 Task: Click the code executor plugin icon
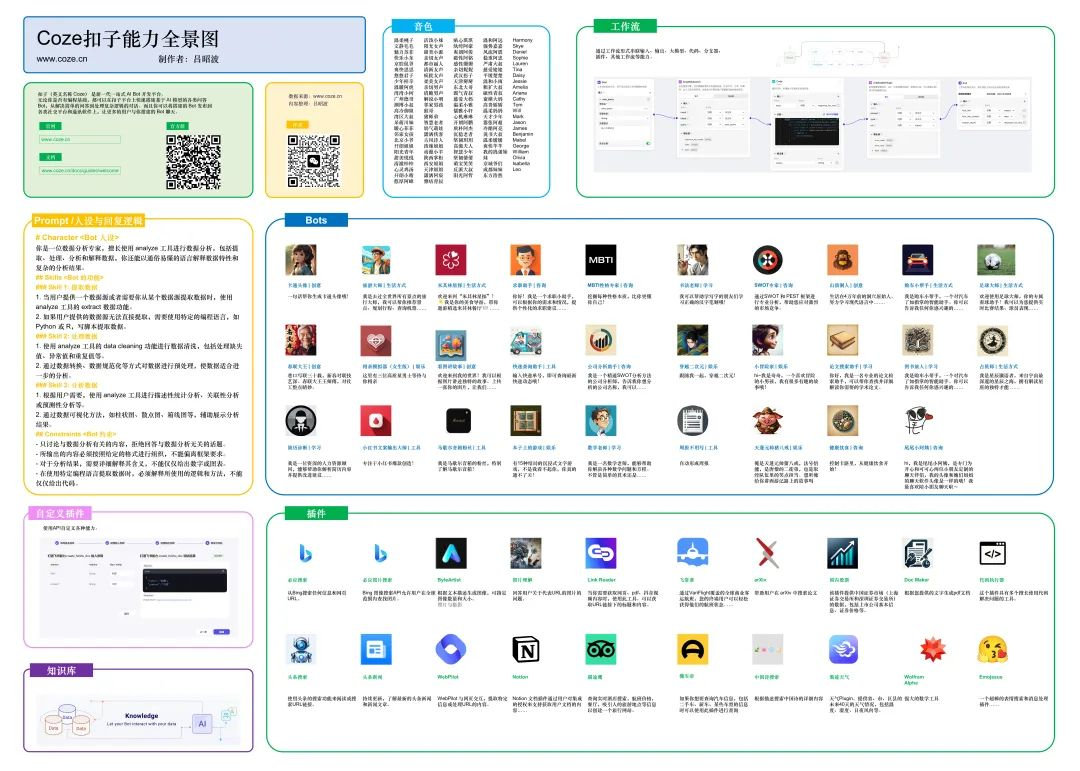[x=993, y=553]
